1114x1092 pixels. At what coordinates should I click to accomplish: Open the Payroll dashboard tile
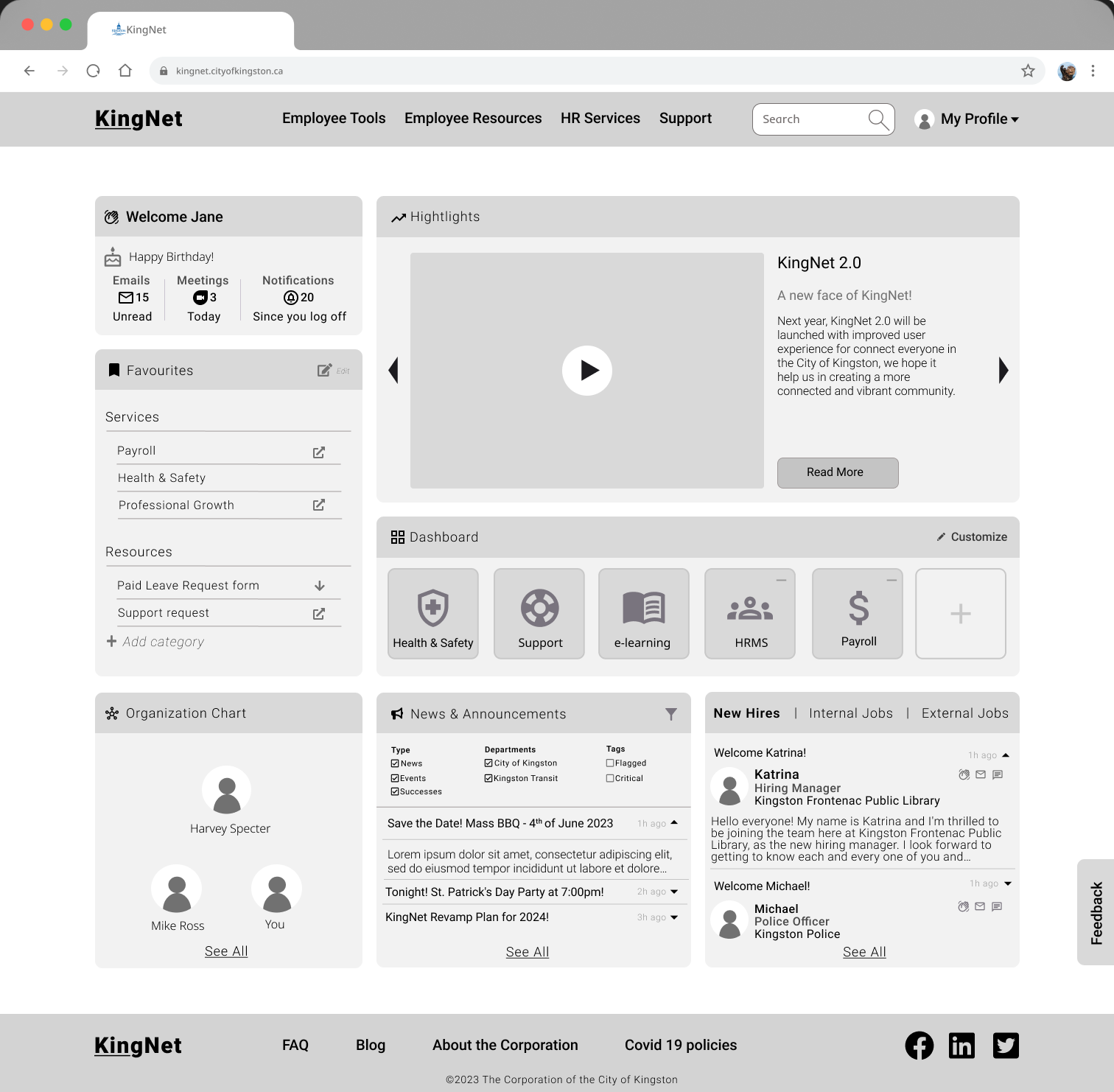857,613
